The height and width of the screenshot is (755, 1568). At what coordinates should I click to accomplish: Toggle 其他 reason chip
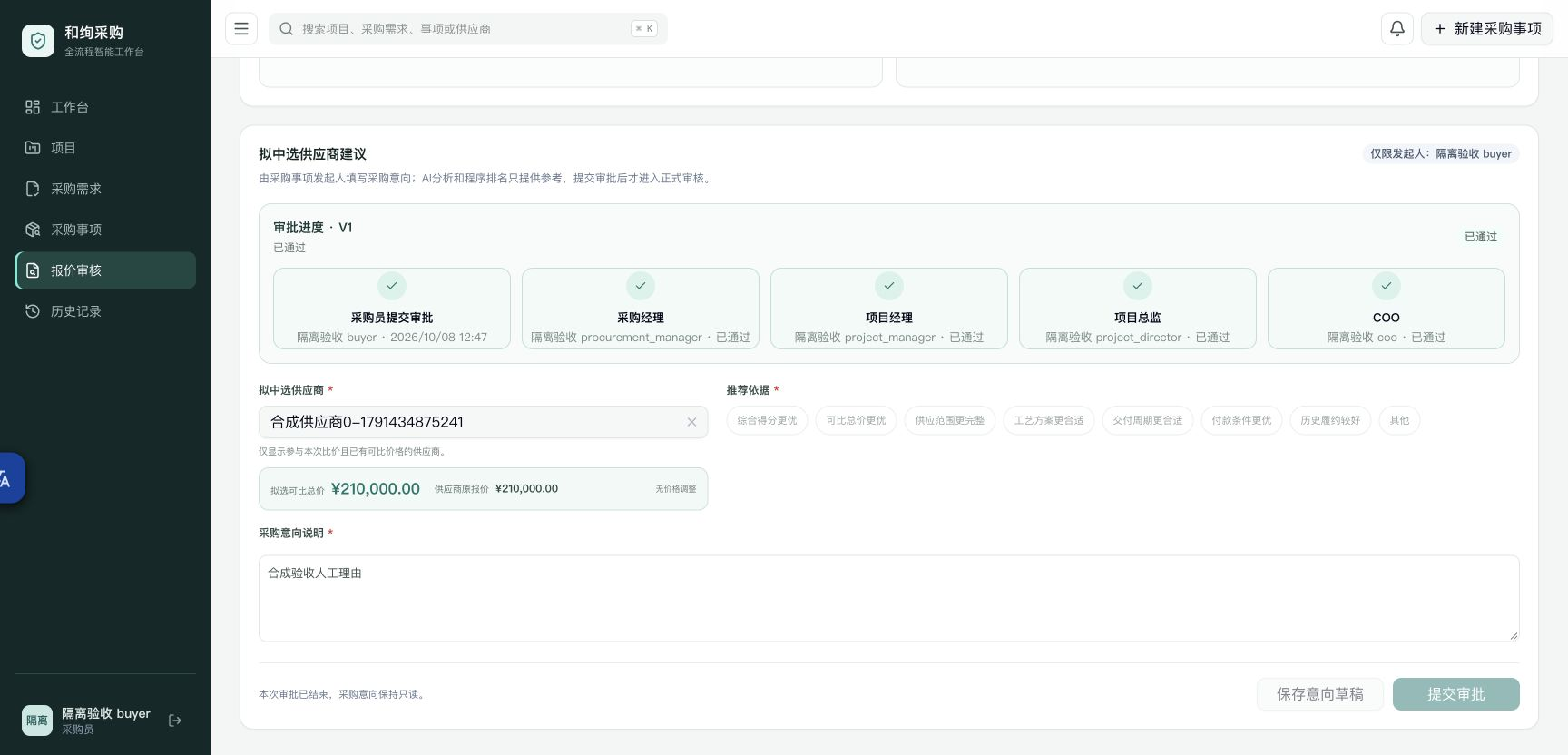[1399, 420]
